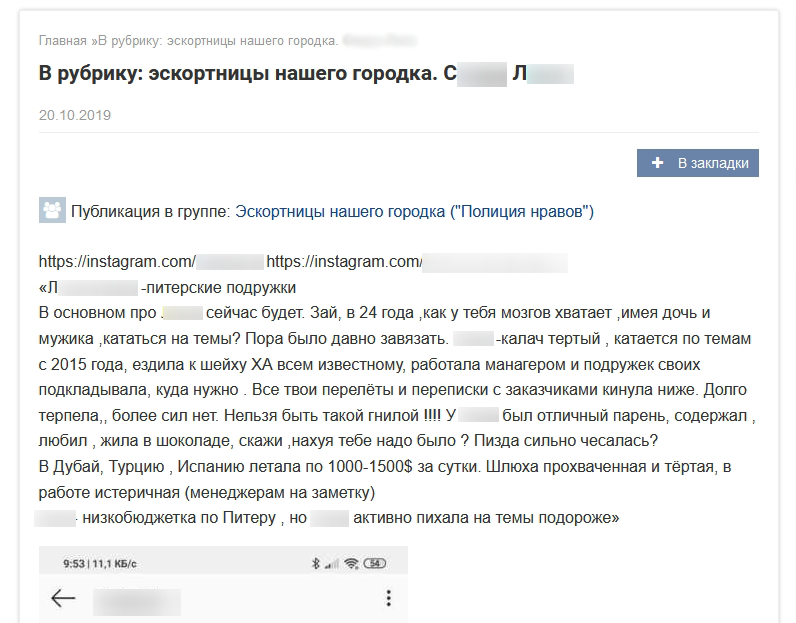Click the 'В рубрику' breadcrumb text

[218, 41]
